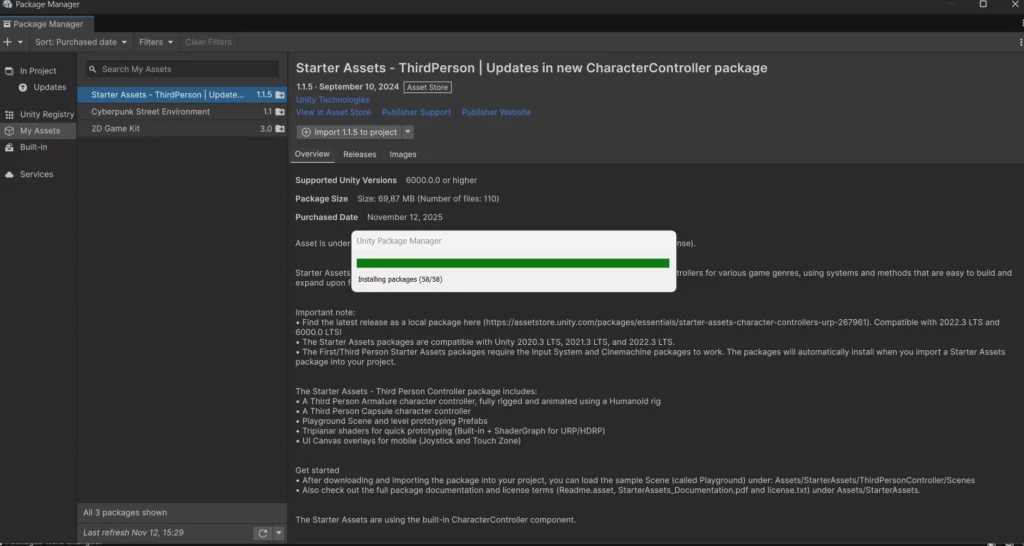Select Updates in sidebar
Viewport: 1024px width, 546px height.
pos(50,87)
